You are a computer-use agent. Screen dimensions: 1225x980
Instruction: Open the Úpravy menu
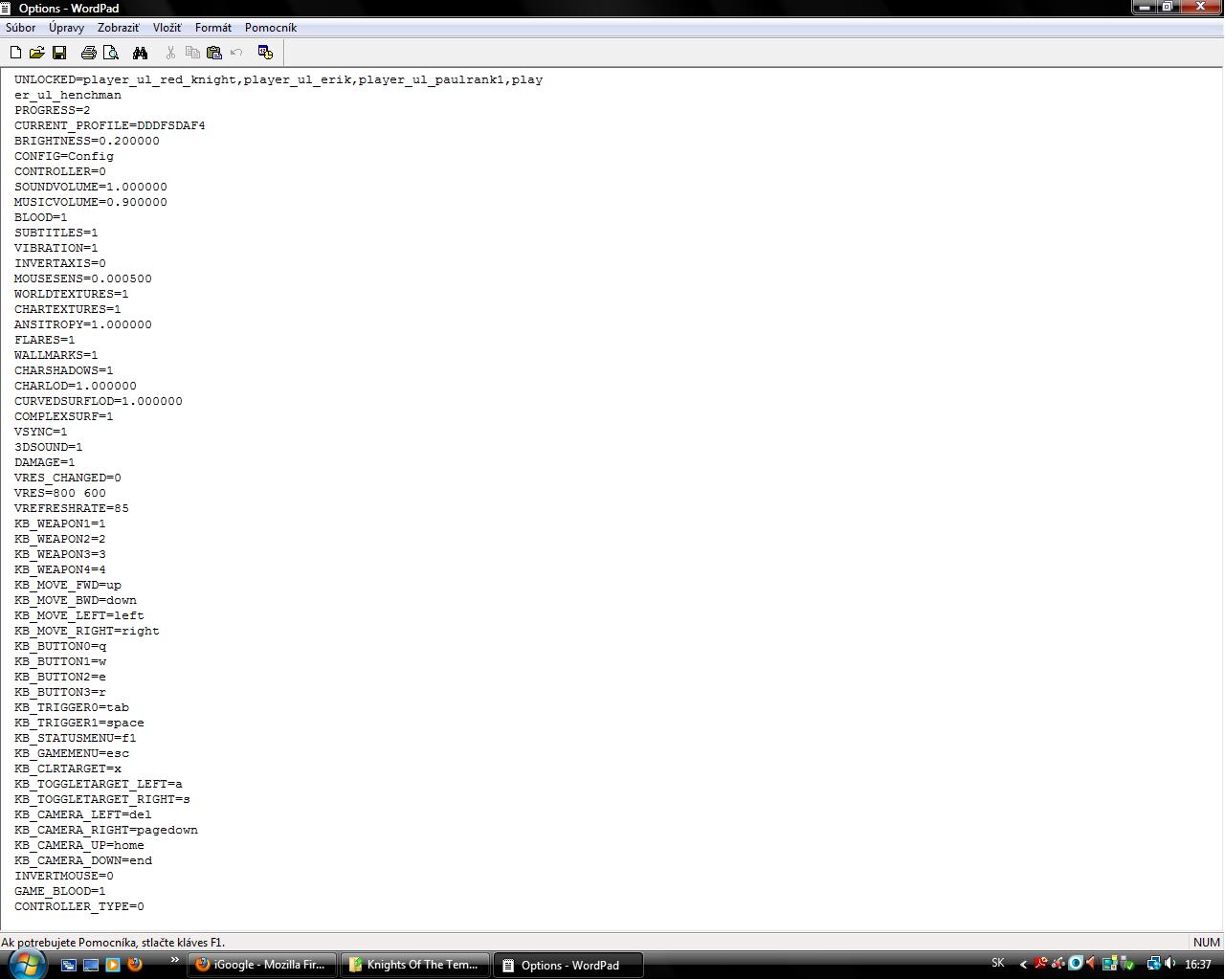pyautogui.click(x=66, y=28)
